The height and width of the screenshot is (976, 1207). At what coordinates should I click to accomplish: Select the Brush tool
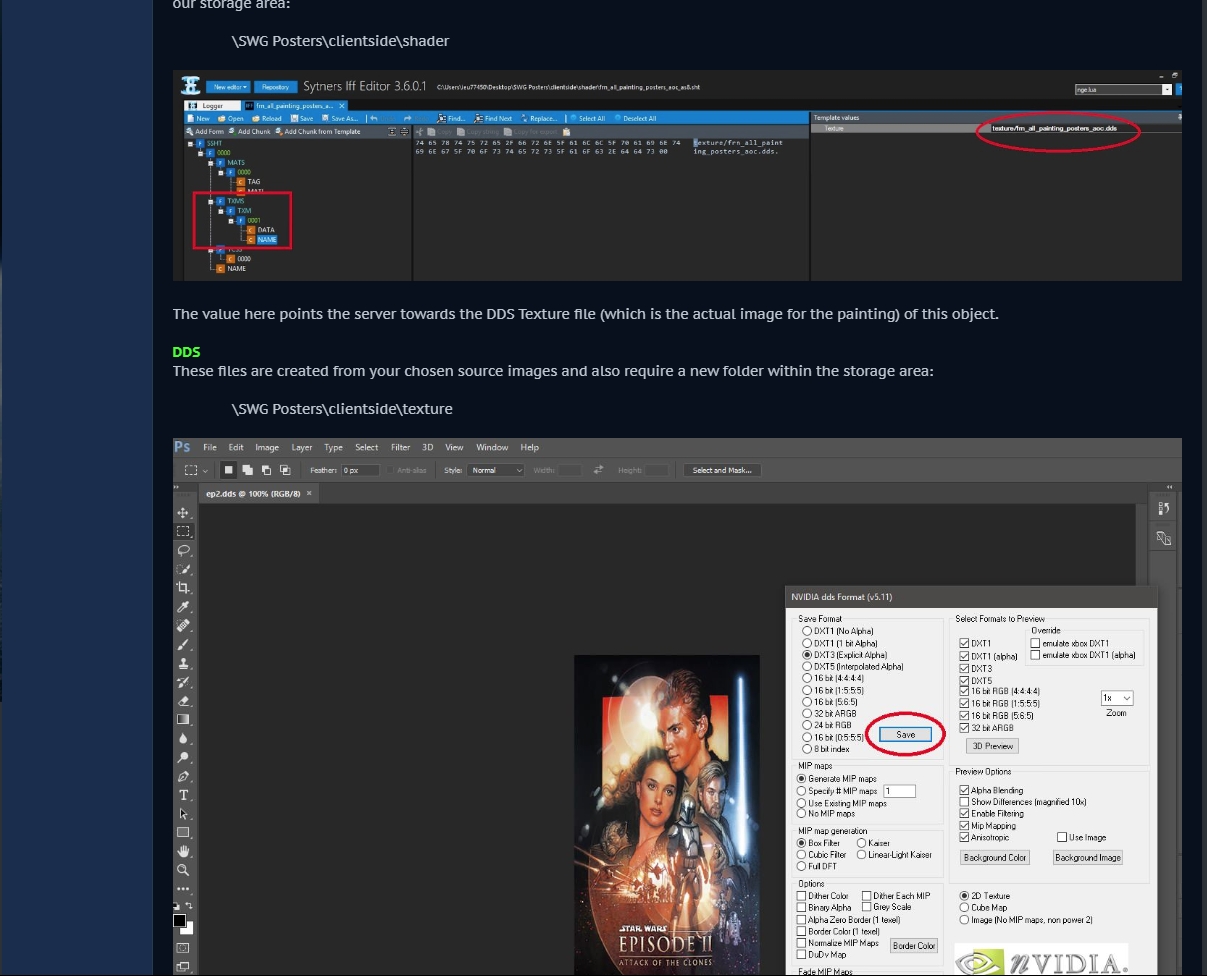(x=184, y=645)
